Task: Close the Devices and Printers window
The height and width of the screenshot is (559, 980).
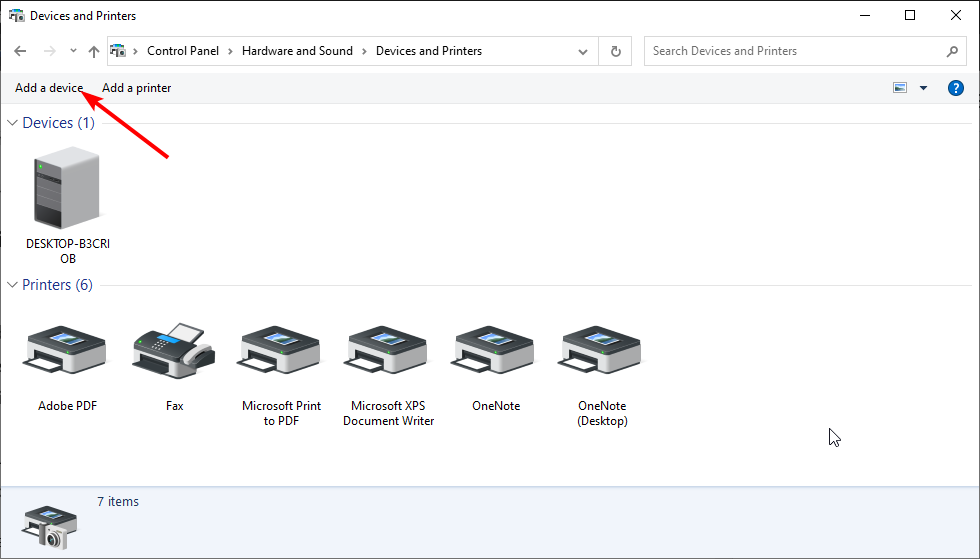Action: click(x=956, y=16)
